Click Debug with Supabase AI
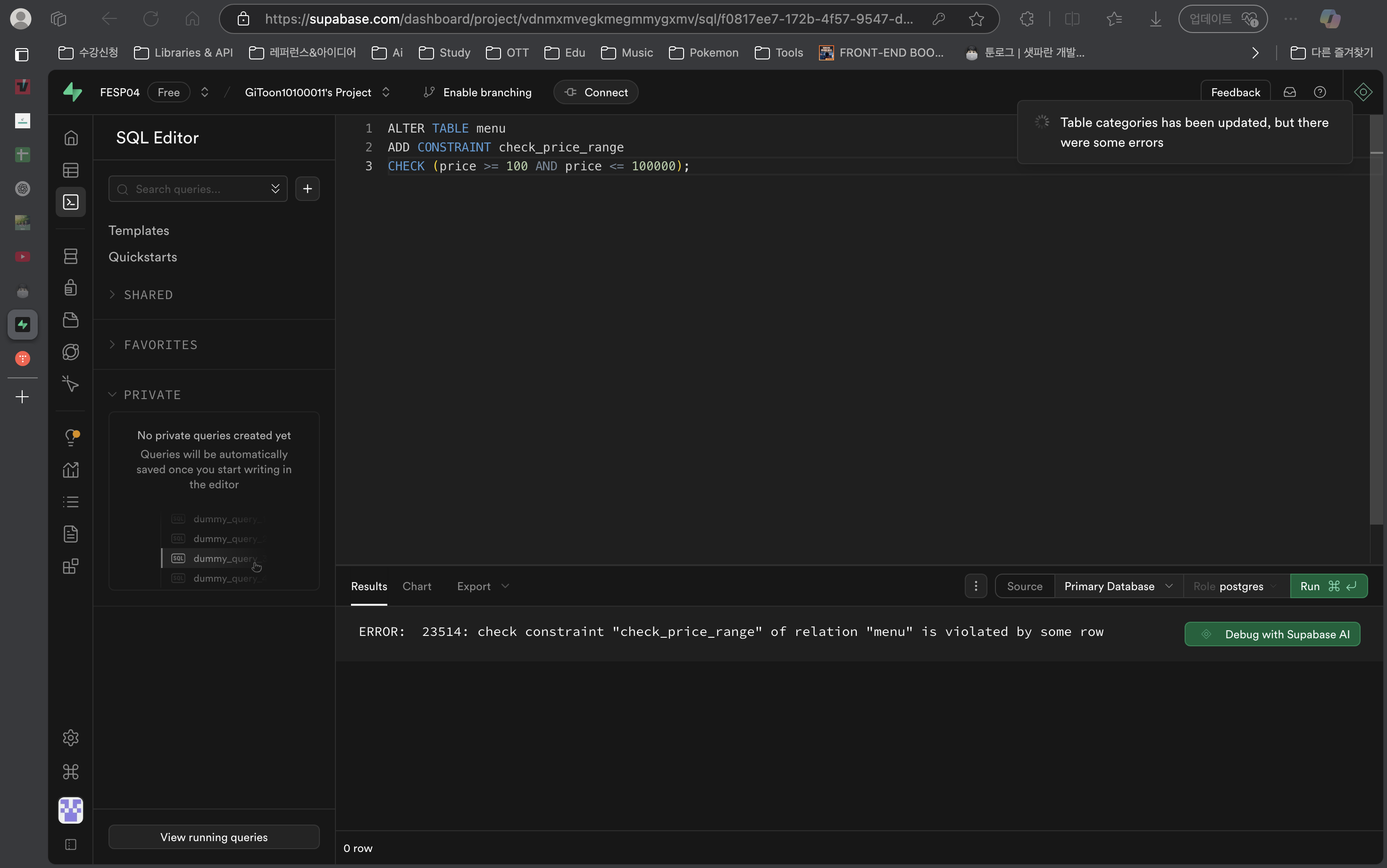This screenshot has width=1387, height=868. pos(1272,634)
